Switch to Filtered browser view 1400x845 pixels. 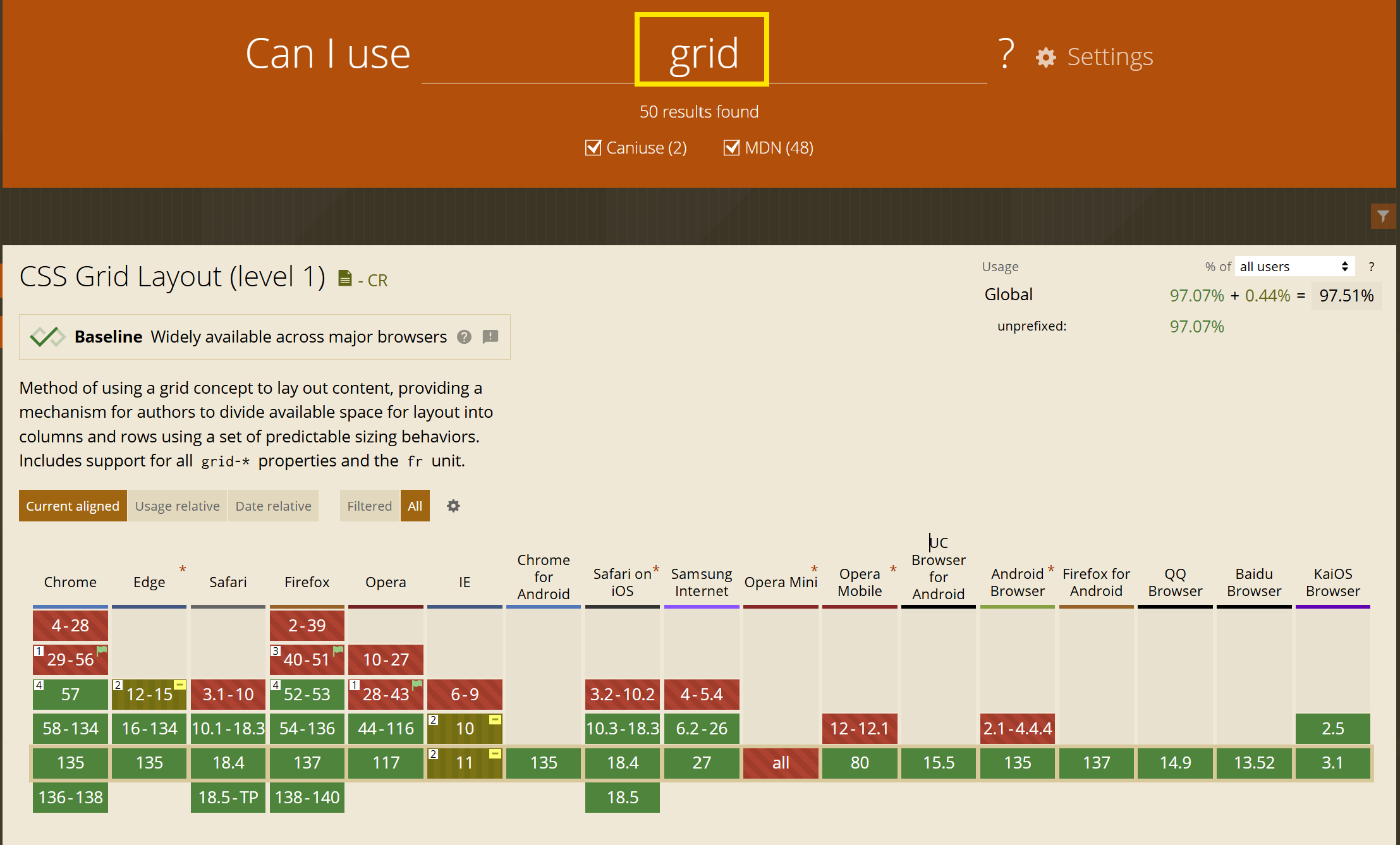tap(369, 506)
